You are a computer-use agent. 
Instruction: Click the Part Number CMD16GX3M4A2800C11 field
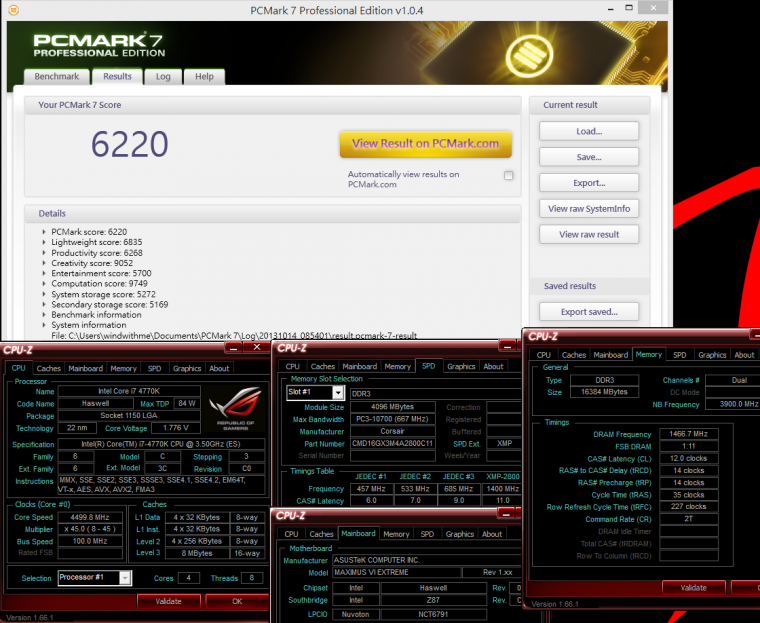point(393,443)
